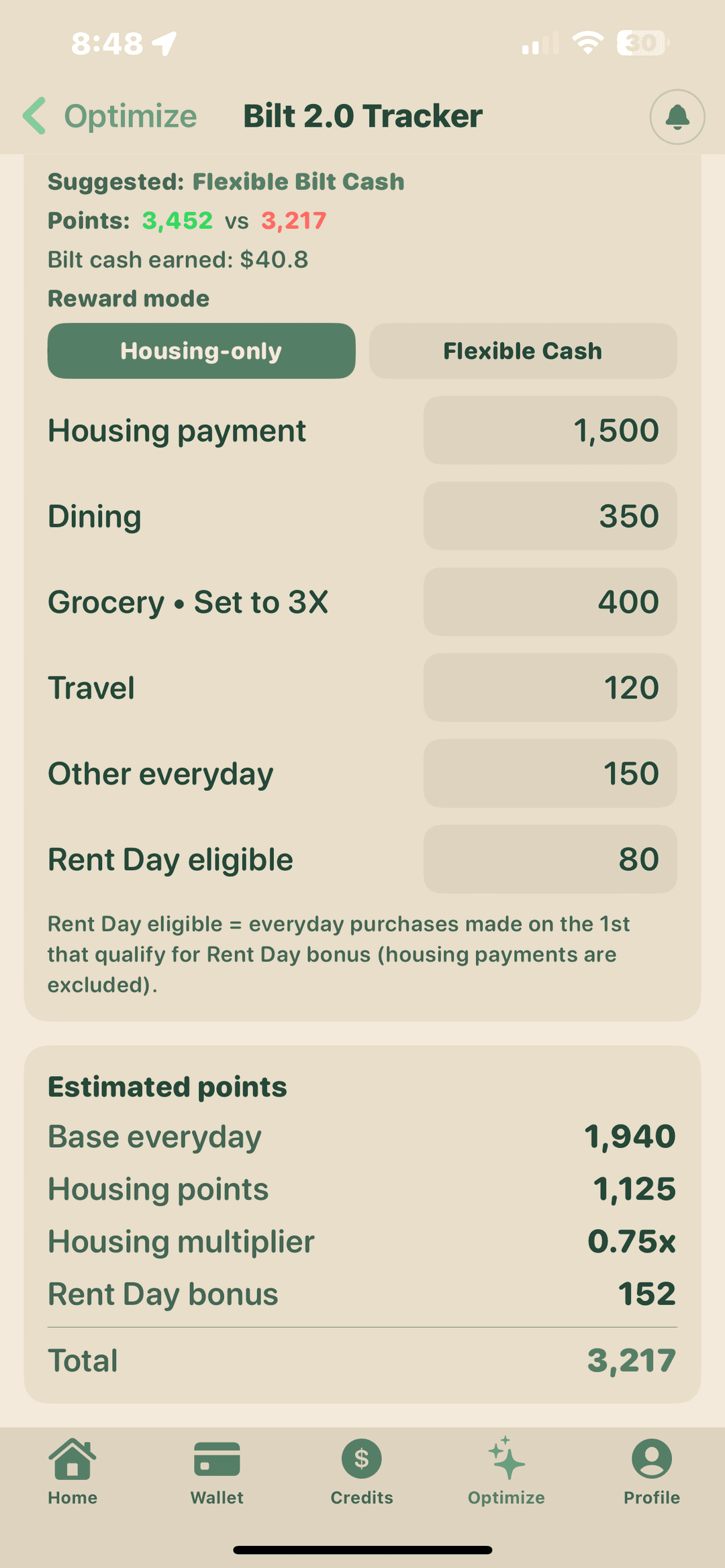Change the Other everyday amount
725x1568 pixels.
coord(550,774)
